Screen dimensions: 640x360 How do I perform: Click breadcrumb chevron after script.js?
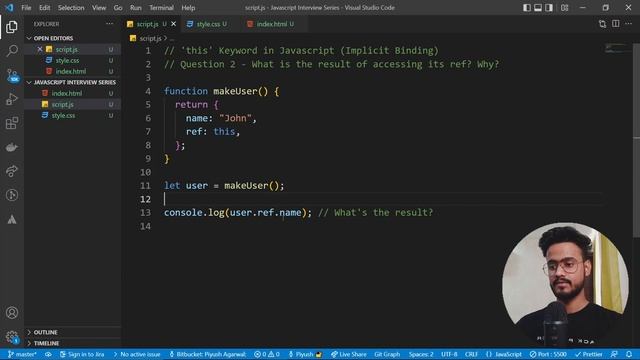pos(165,38)
